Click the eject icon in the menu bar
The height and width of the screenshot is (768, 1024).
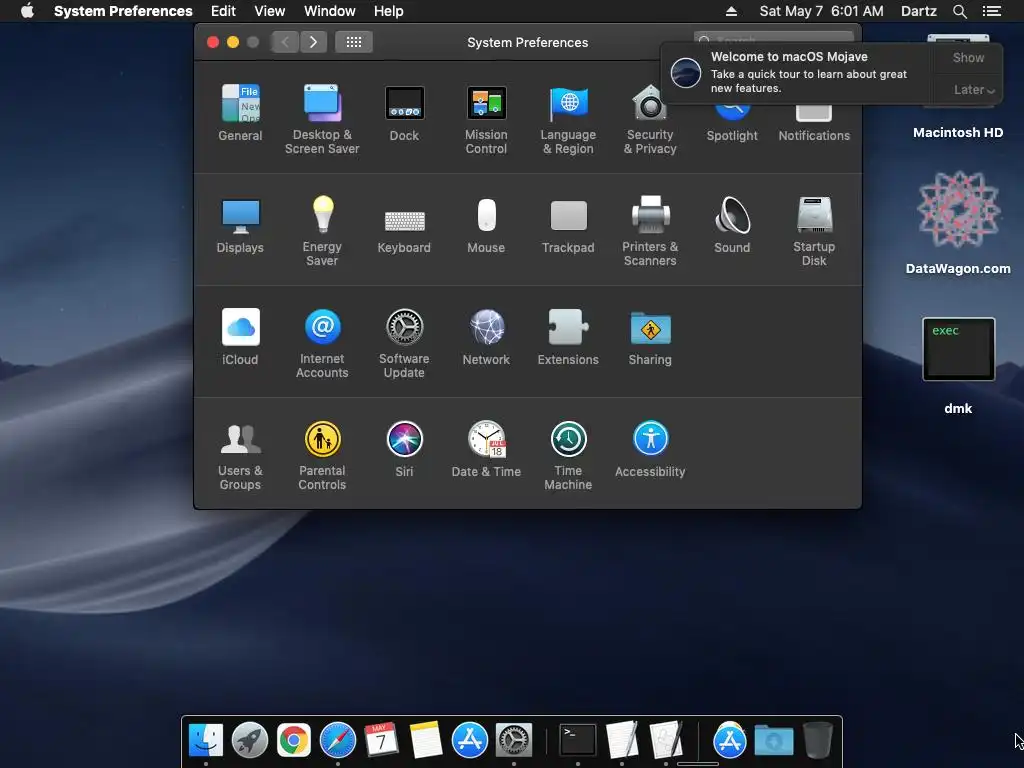731,11
